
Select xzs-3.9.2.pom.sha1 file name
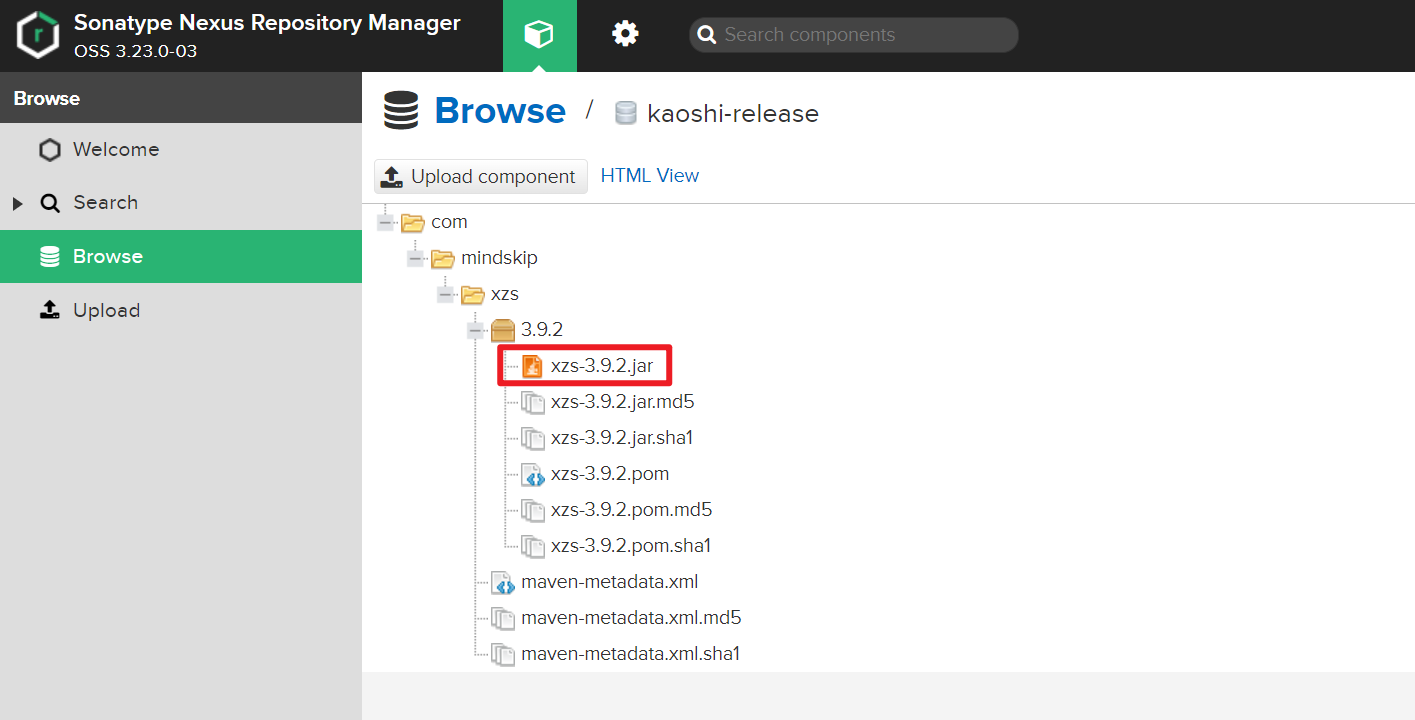(x=631, y=546)
